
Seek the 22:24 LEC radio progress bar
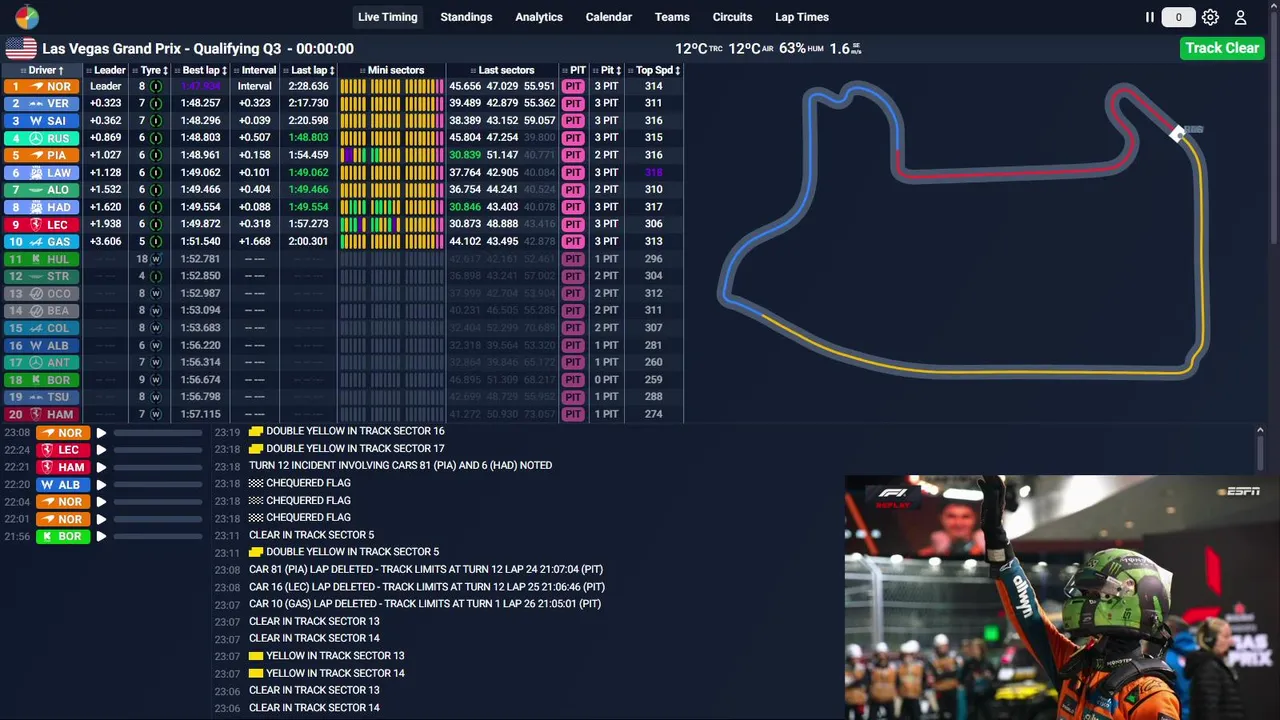coord(157,450)
